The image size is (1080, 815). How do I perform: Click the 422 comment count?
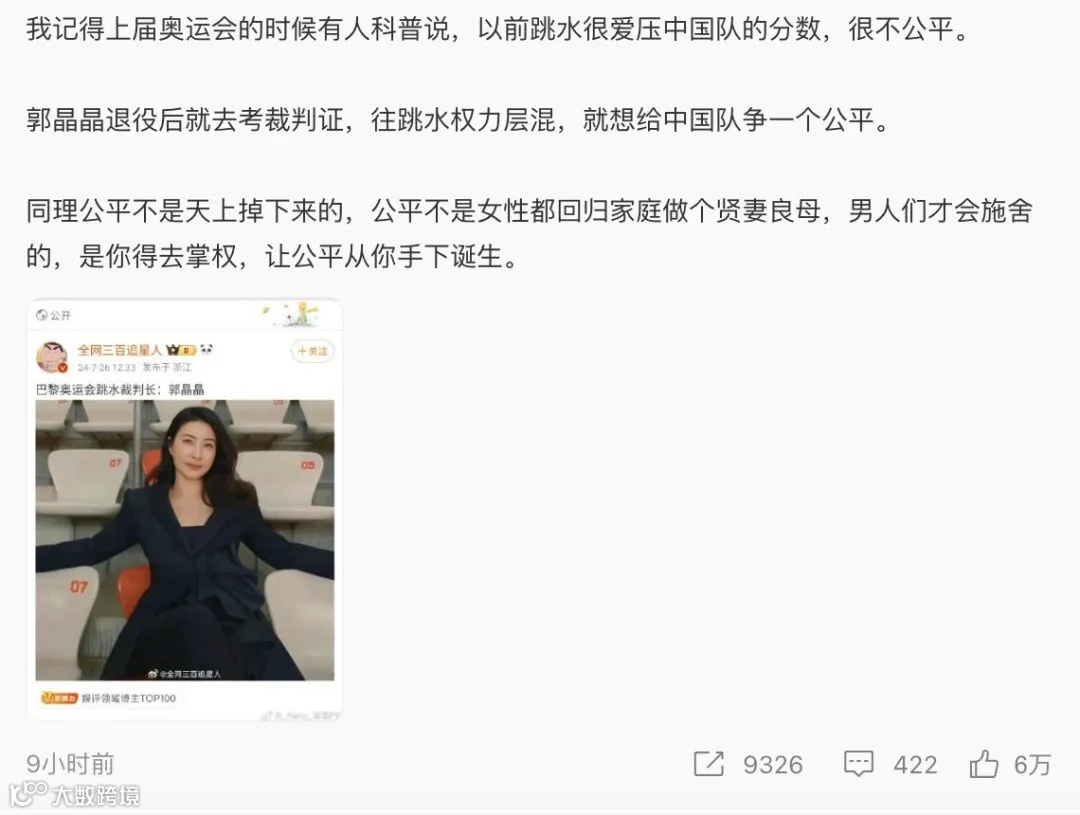[x=915, y=765]
